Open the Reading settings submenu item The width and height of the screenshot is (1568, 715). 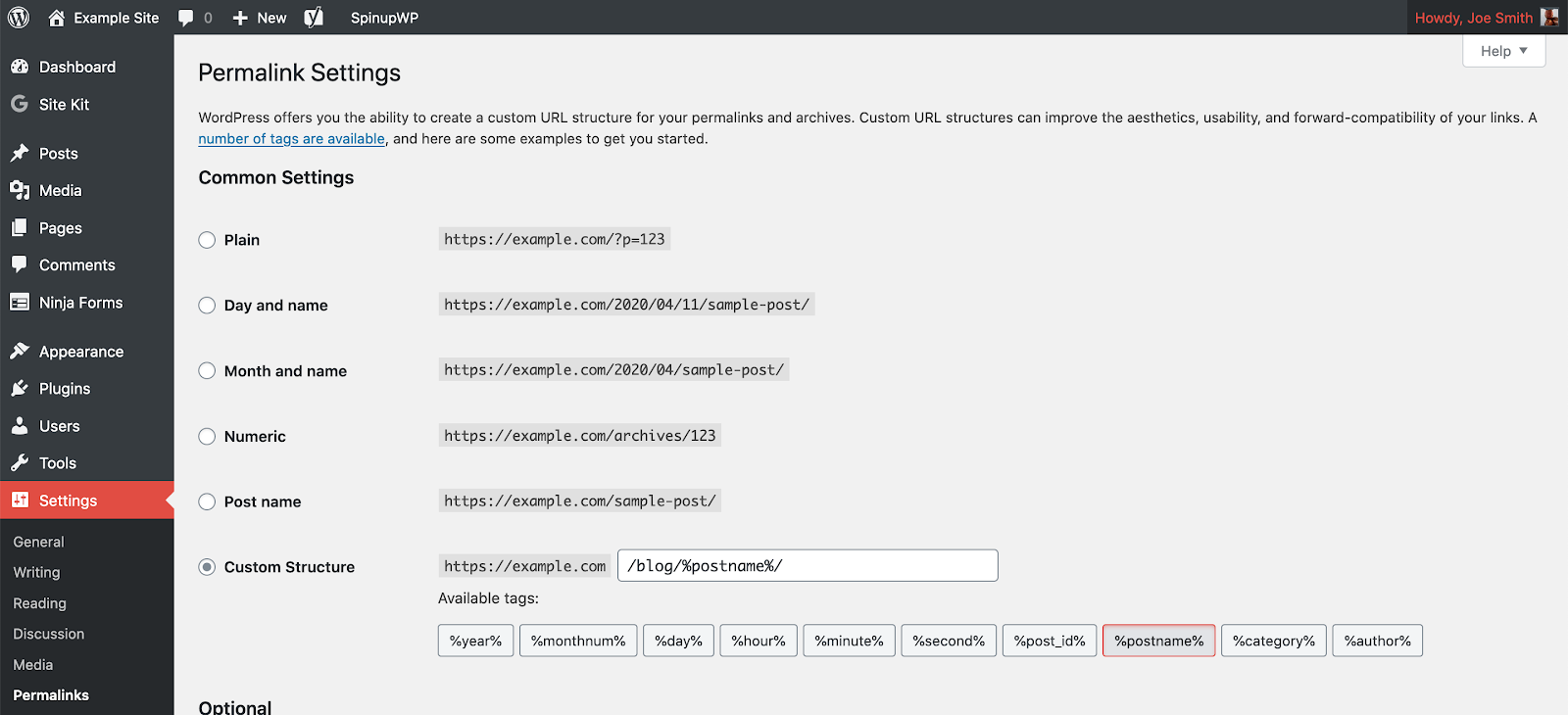point(40,603)
